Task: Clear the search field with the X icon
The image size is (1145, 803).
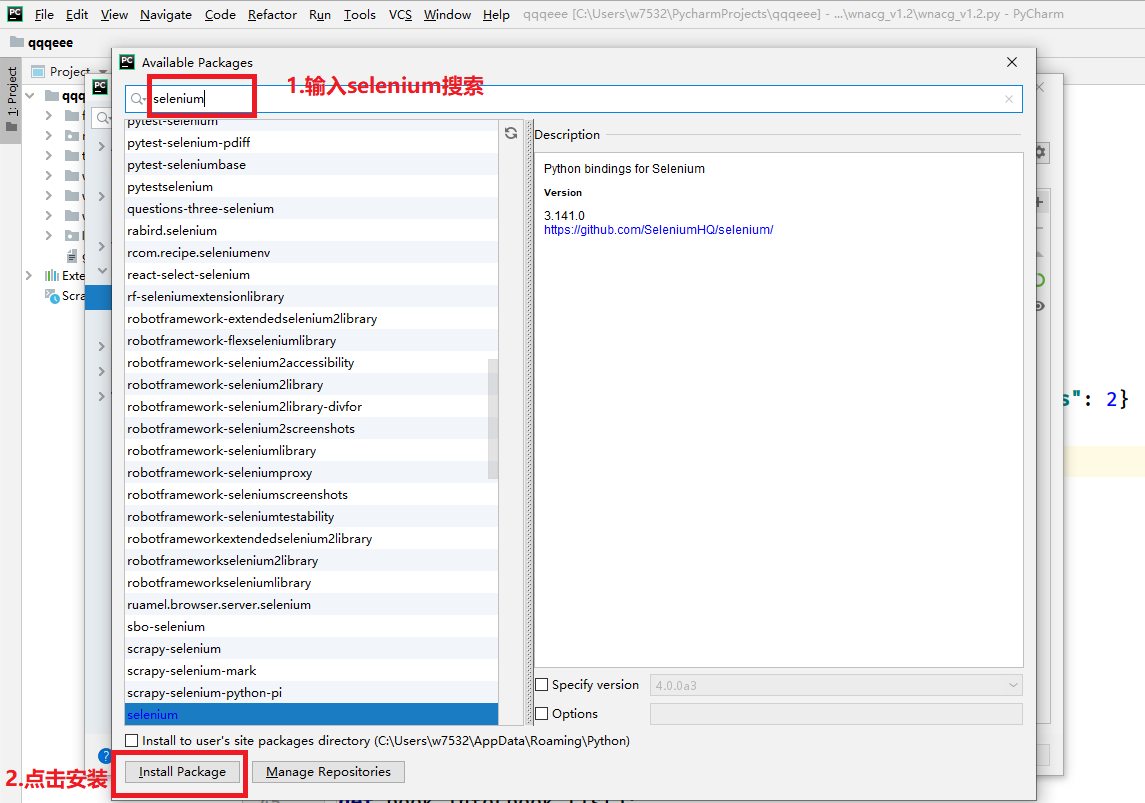Action: coord(1008,99)
